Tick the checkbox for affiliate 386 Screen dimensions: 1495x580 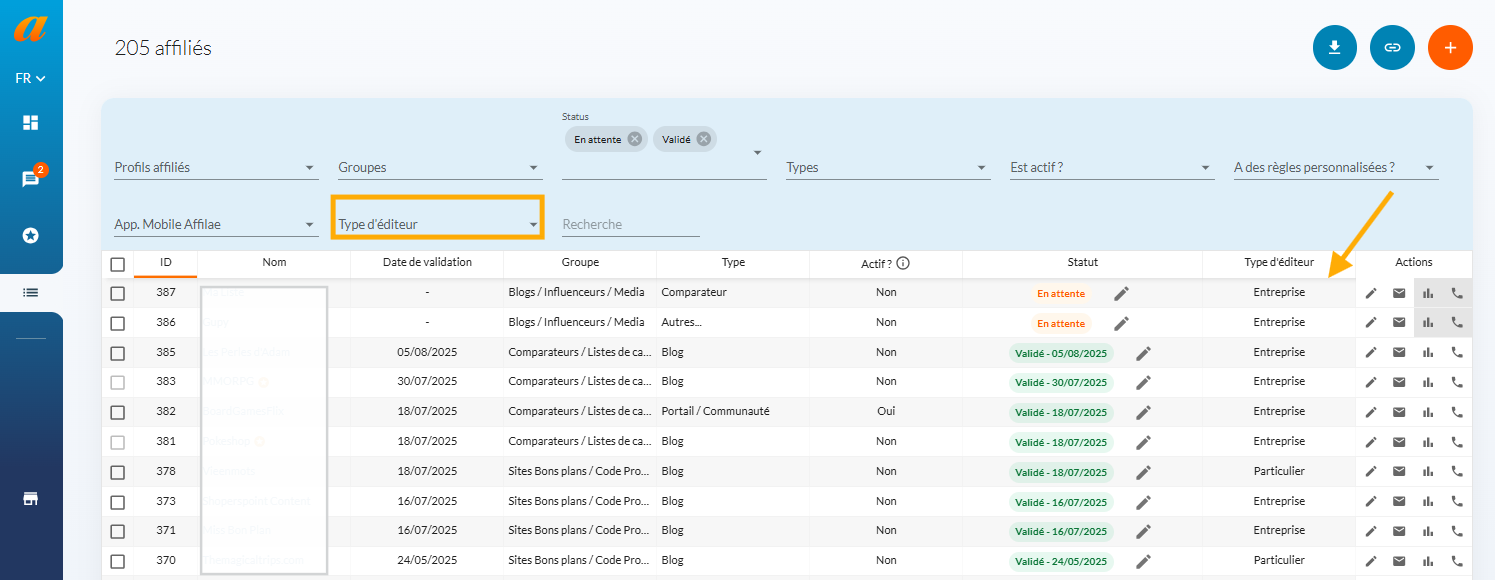pyautogui.click(x=118, y=323)
